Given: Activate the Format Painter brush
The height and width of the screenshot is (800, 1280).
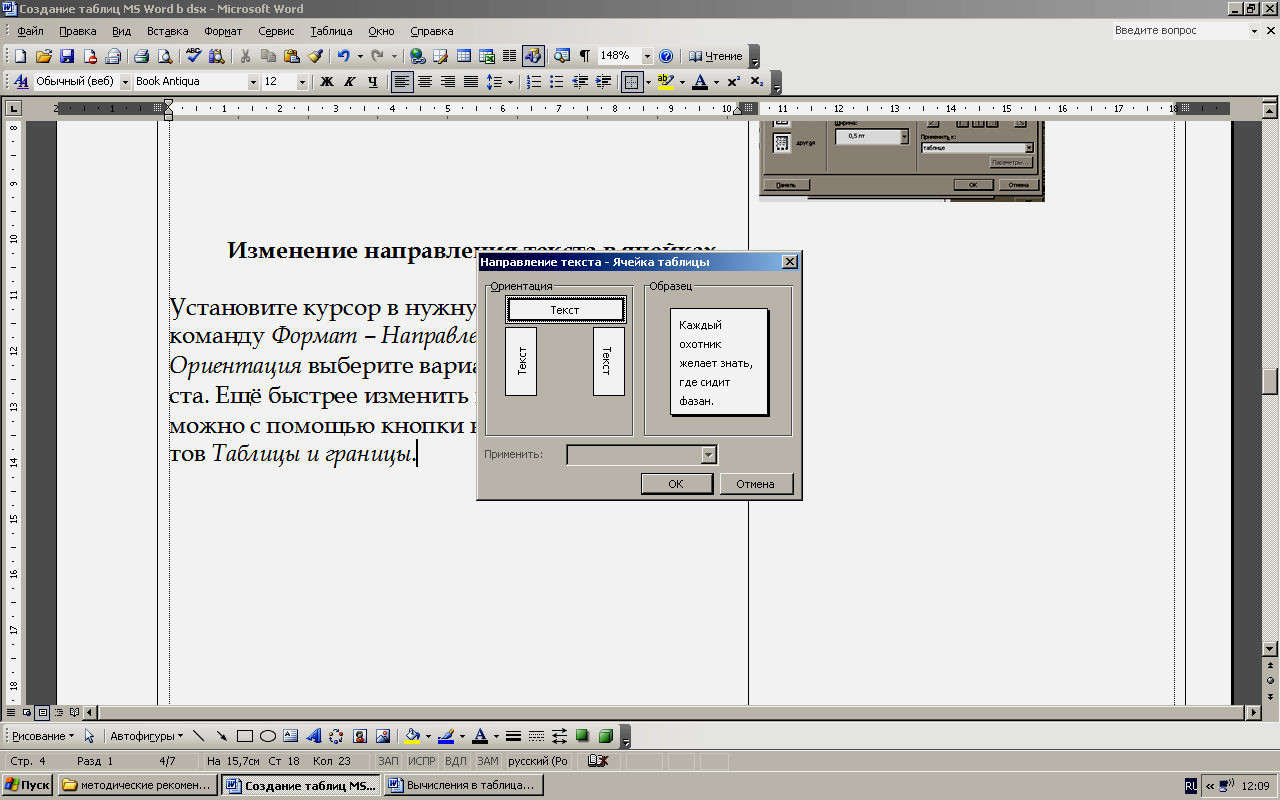Looking at the screenshot, I should point(315,56).
